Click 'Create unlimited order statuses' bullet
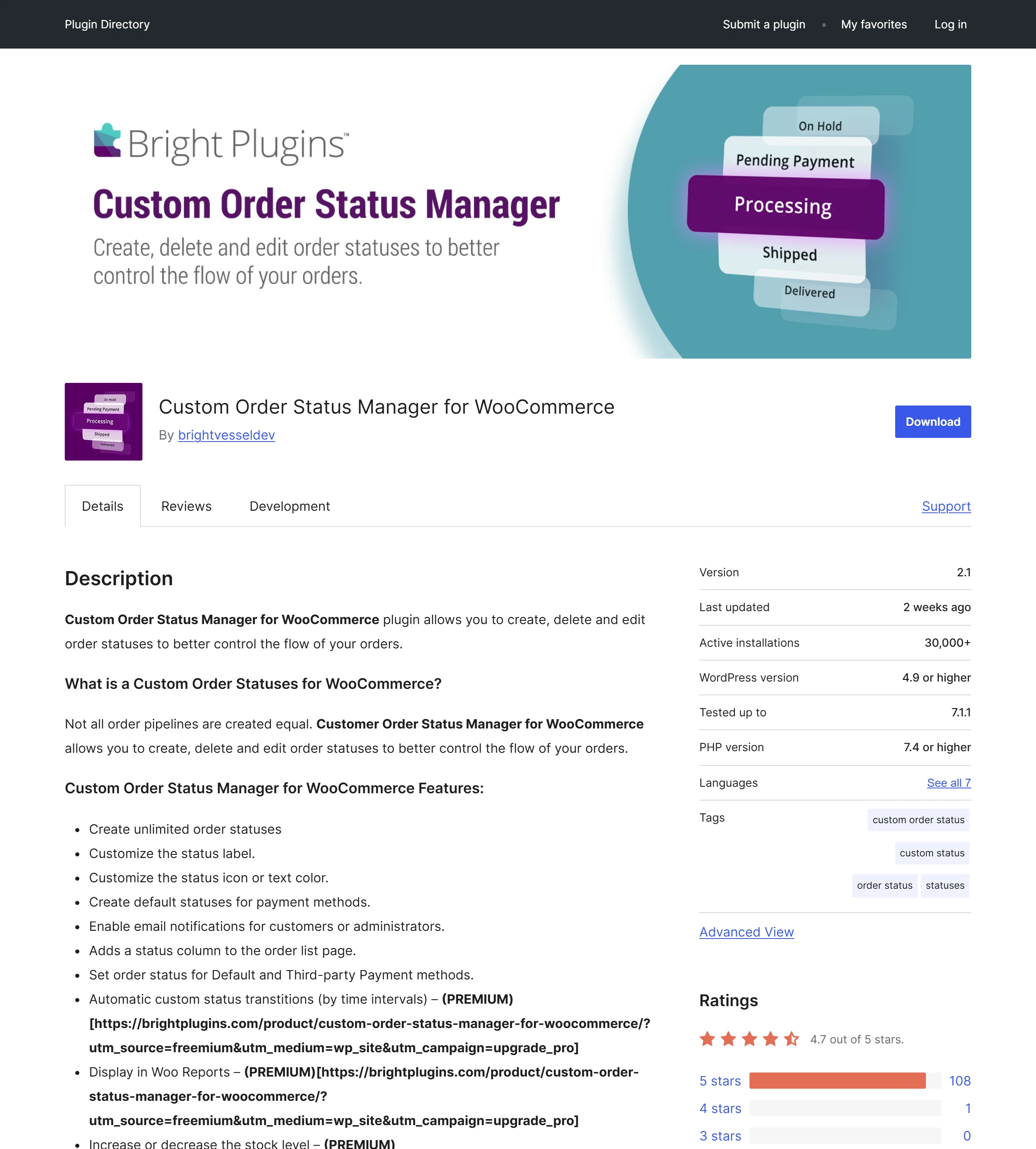 point(185,829)
